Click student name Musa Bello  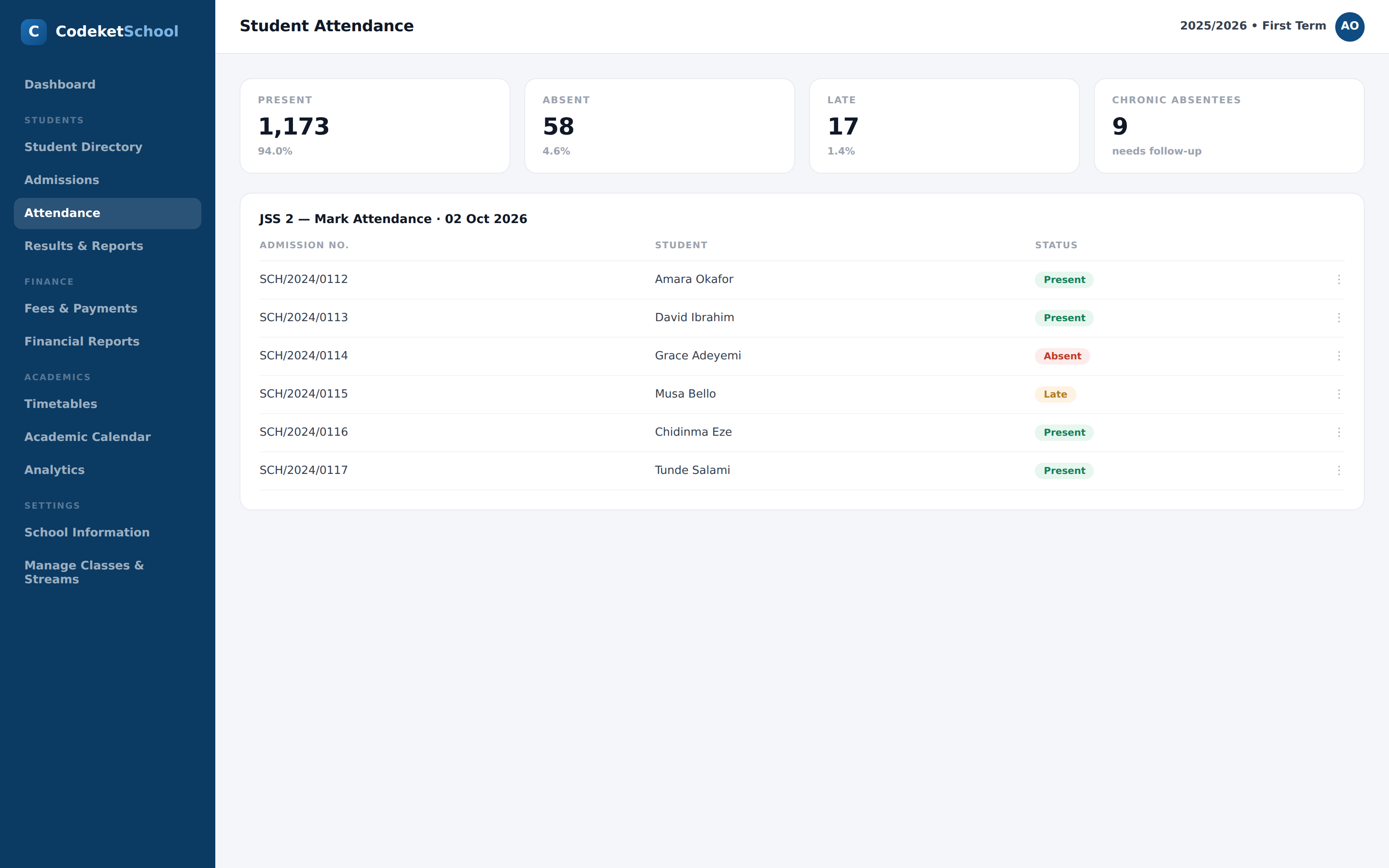pos(685,394)
